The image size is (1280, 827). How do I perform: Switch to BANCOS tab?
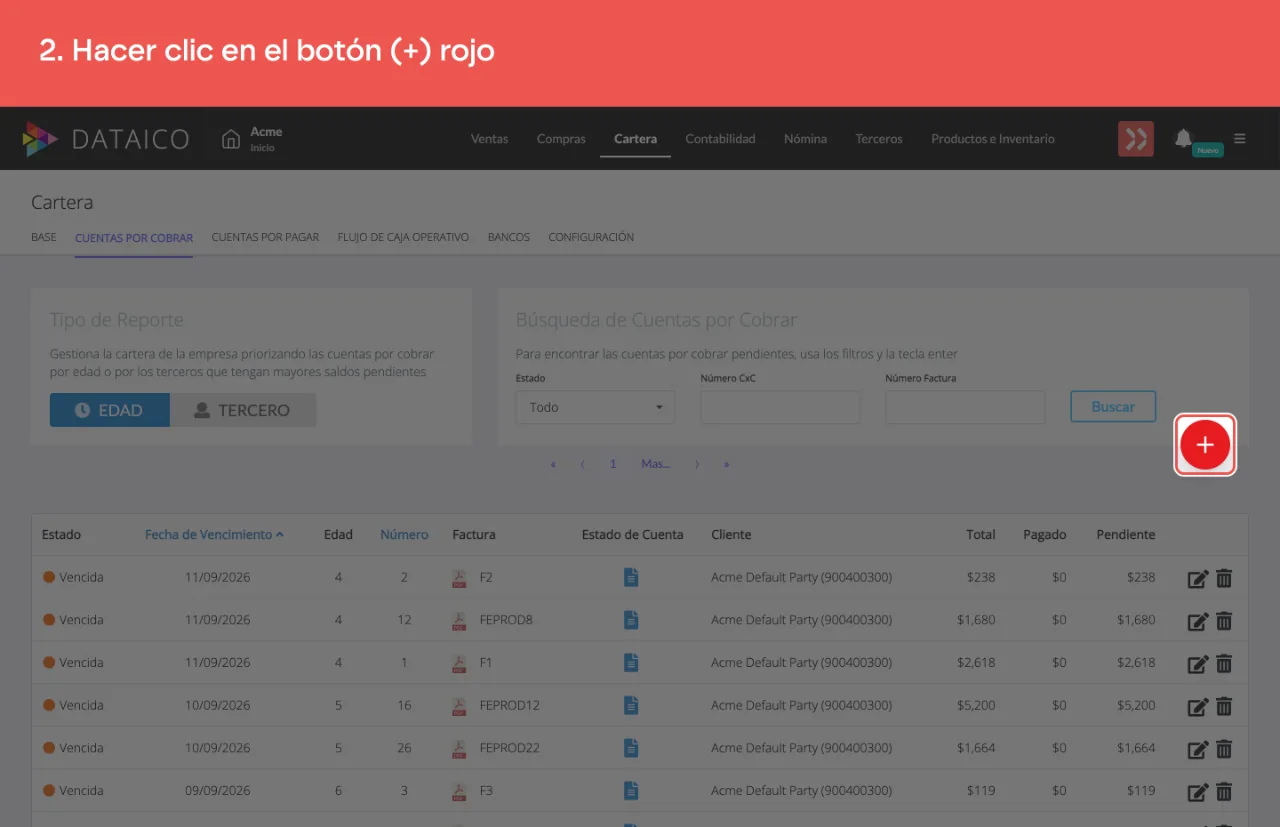[x=509, y=238]
